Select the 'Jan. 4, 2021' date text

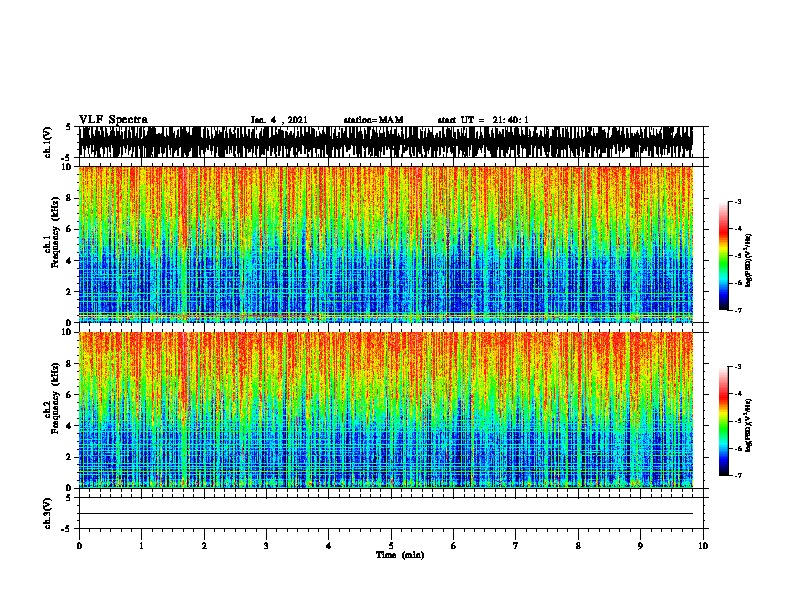click(x=279, y=120)
